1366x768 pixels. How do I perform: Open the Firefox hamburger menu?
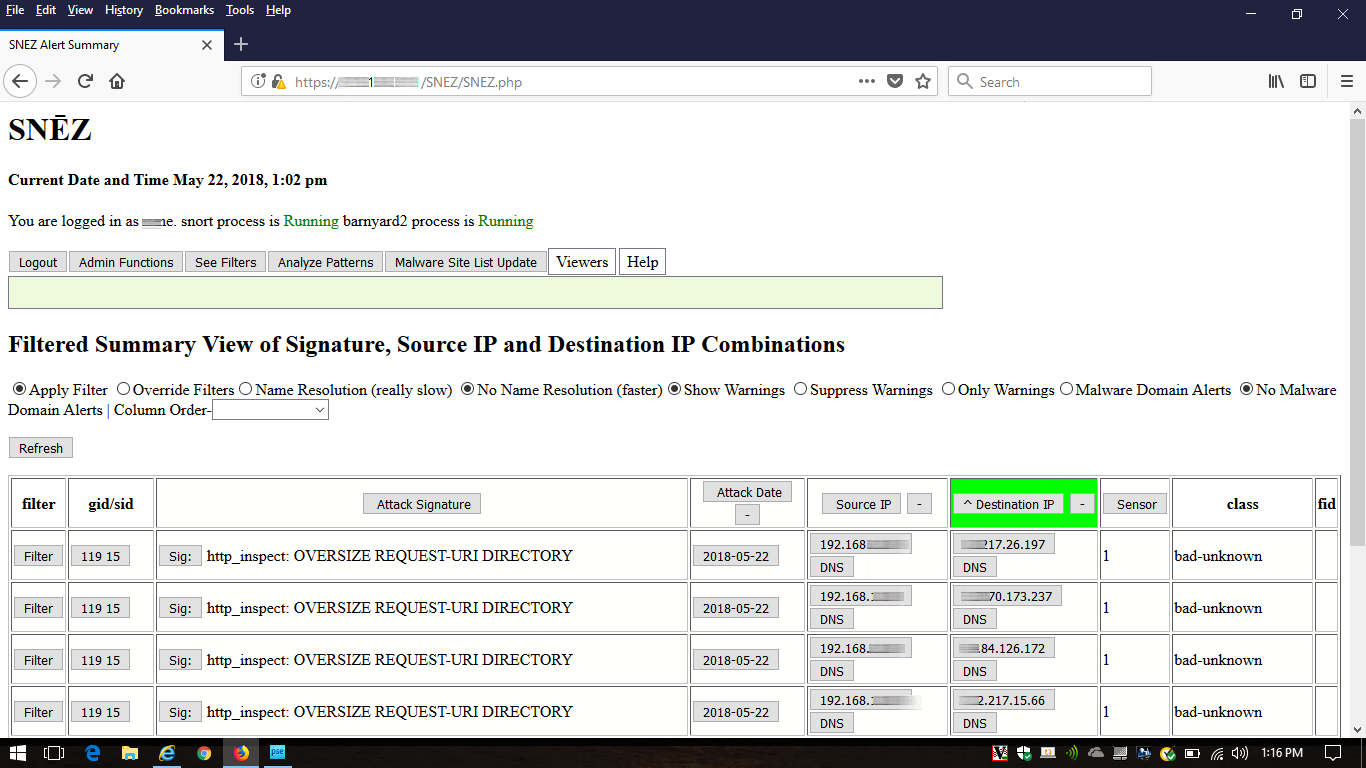coord(1346,81)
